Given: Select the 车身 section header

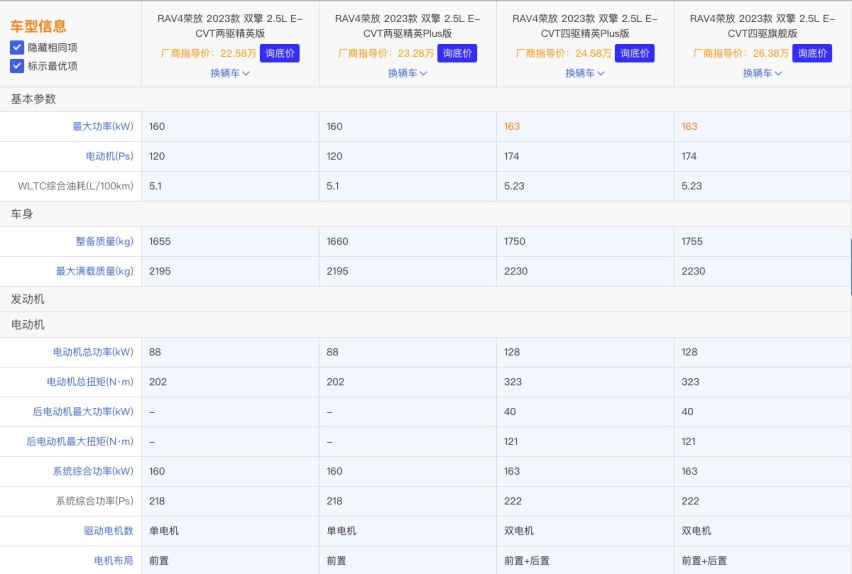Looking at the screenshot, I should [22, 214].
